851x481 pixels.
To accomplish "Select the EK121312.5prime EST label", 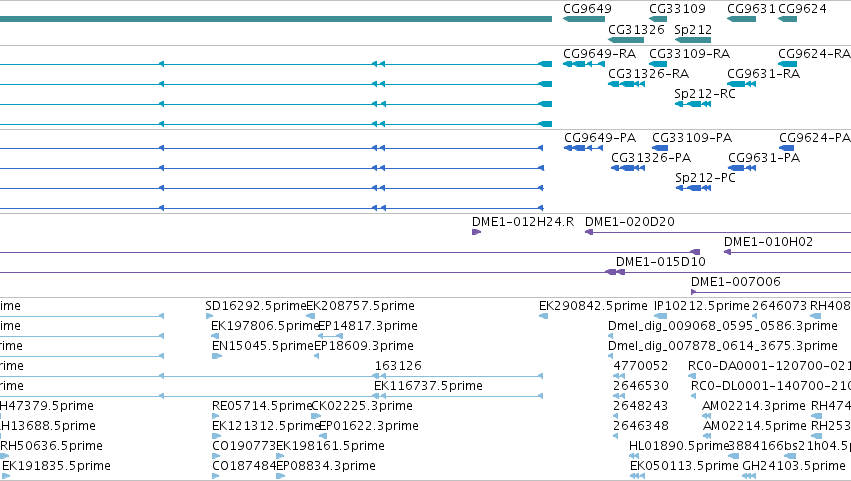I will coord(266,427).
